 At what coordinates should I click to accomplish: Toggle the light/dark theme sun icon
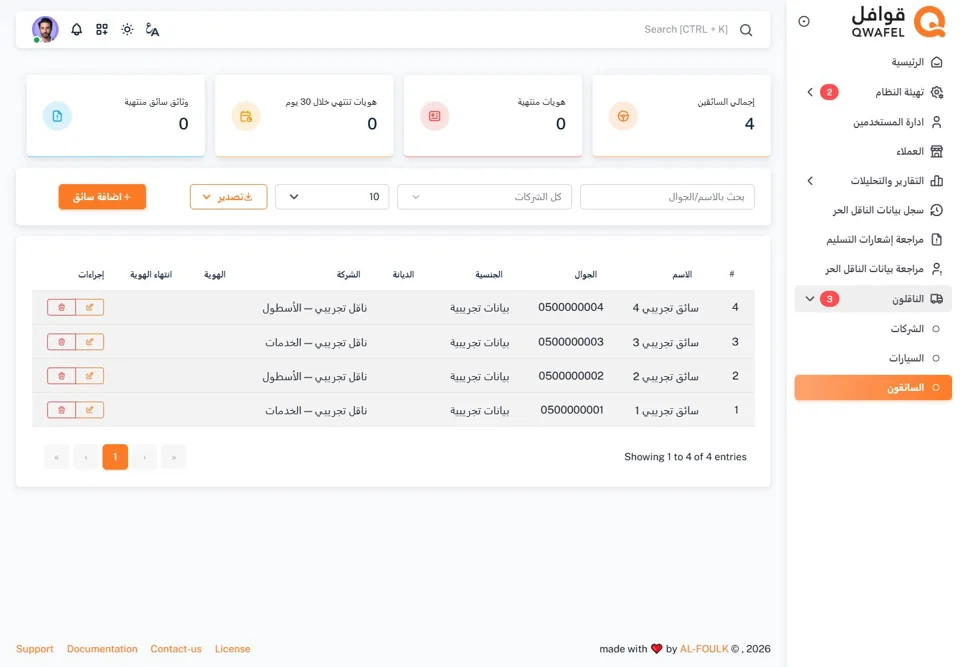point(127,29)
